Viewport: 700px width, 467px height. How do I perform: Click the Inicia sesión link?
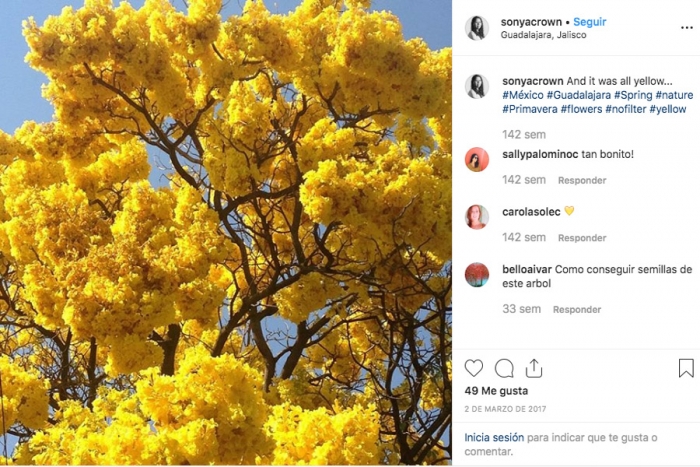point(494,438)
